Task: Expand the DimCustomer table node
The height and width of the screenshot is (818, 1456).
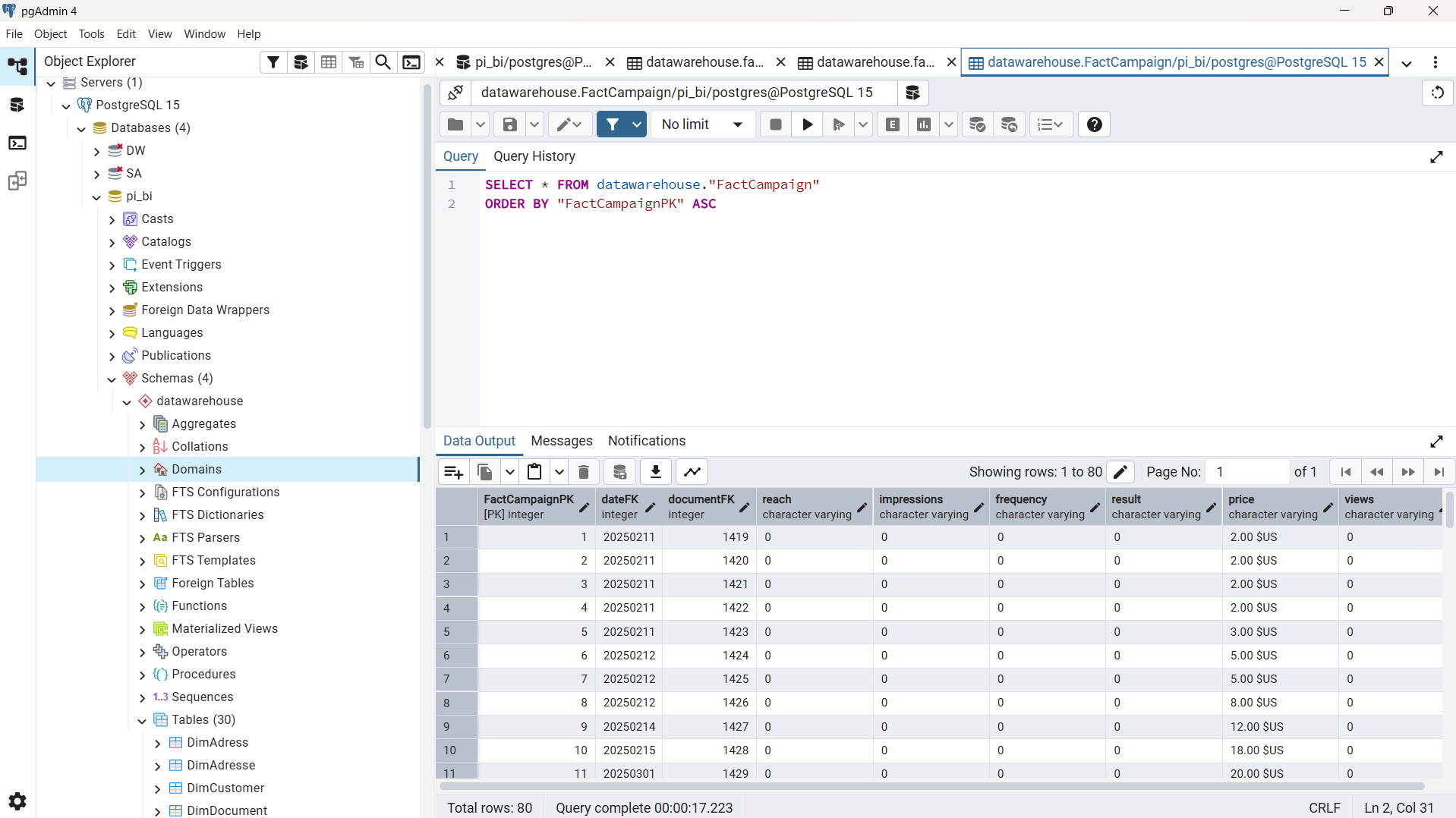Action: tap(157, 788)
